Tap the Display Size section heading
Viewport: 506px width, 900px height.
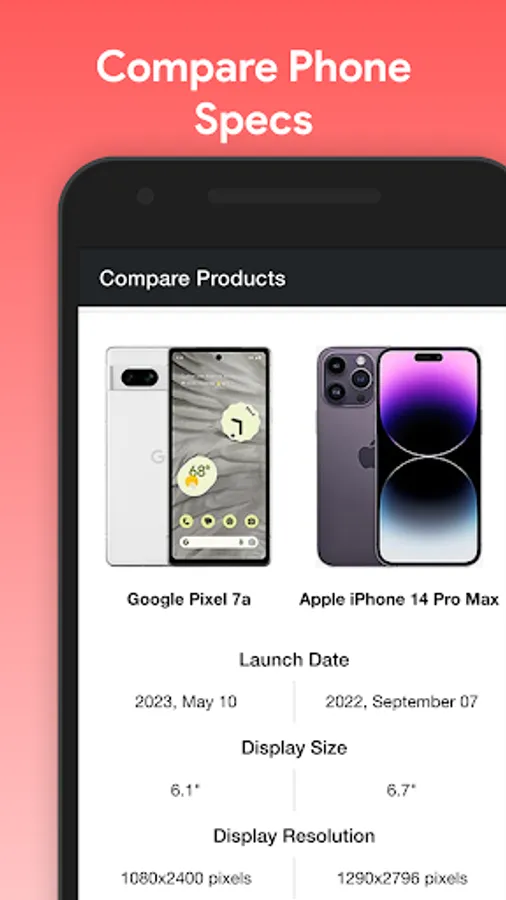click(x=294, y=748)
